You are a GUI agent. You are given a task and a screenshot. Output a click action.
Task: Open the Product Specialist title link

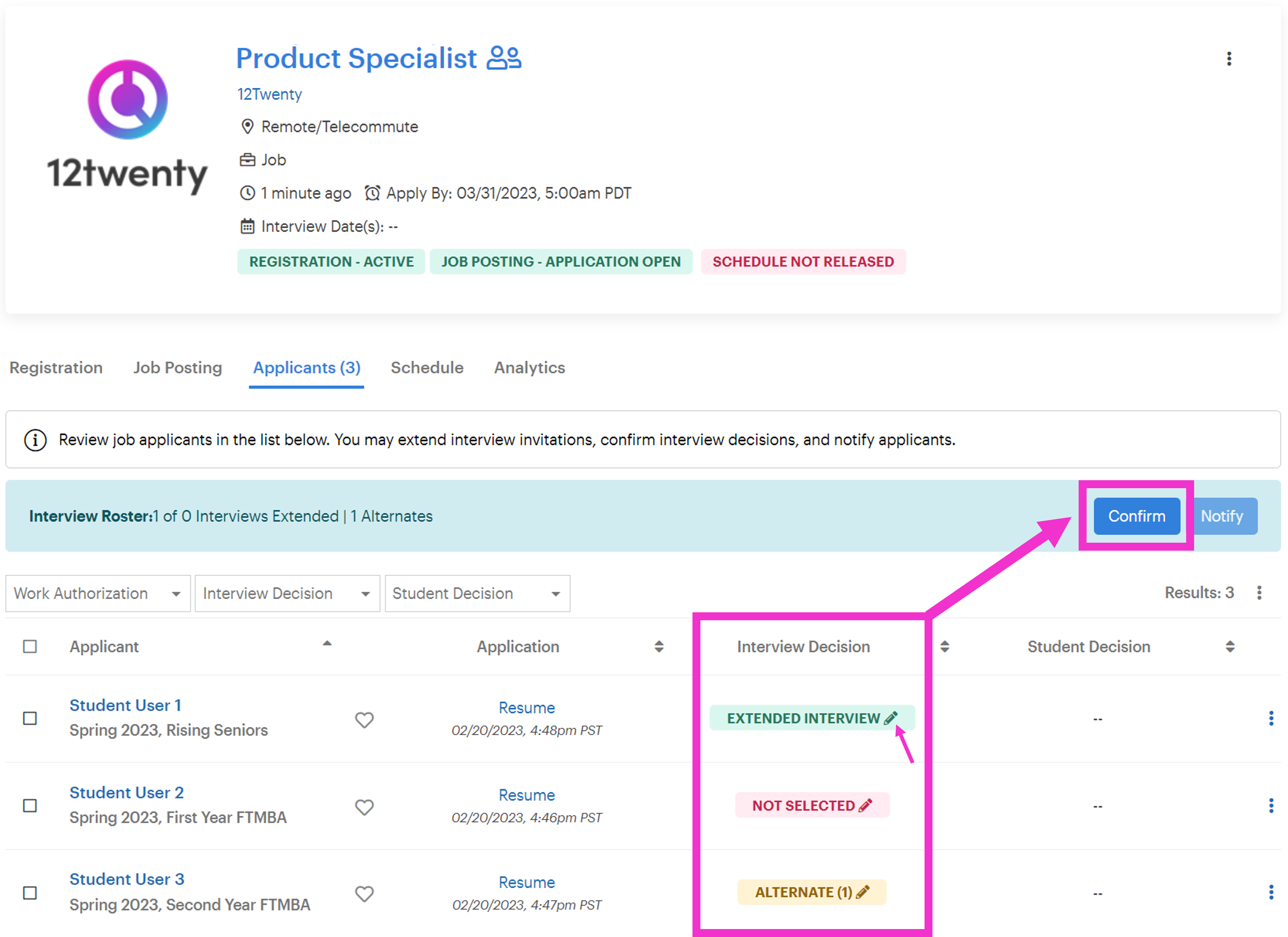coord(357,58)
